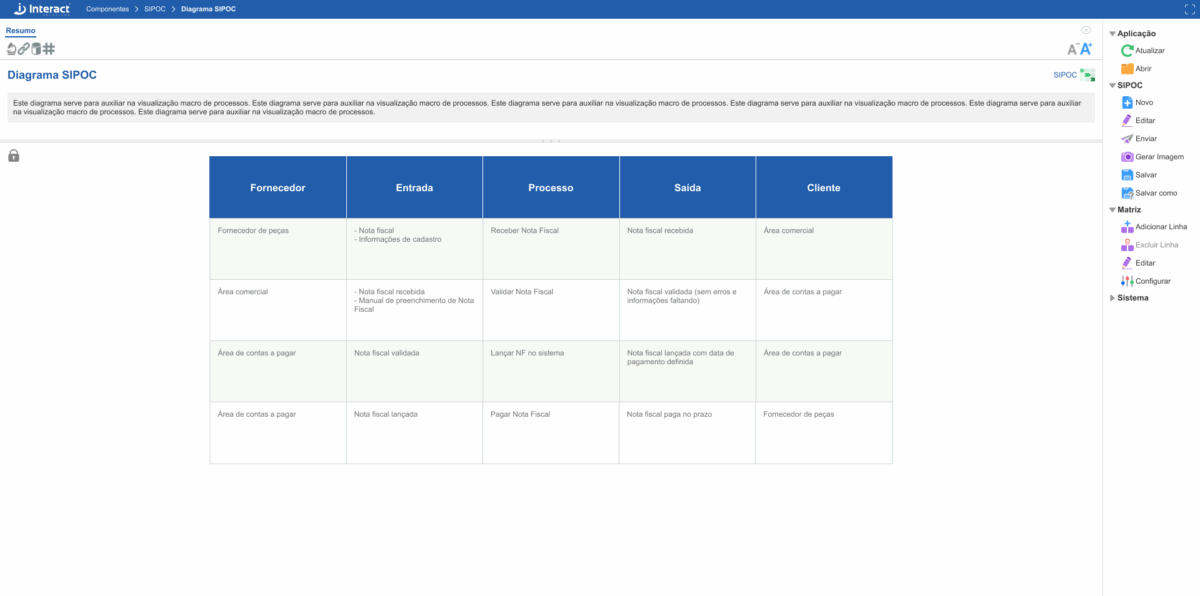Increase font size with A+ icon

tap(1086, 48)
